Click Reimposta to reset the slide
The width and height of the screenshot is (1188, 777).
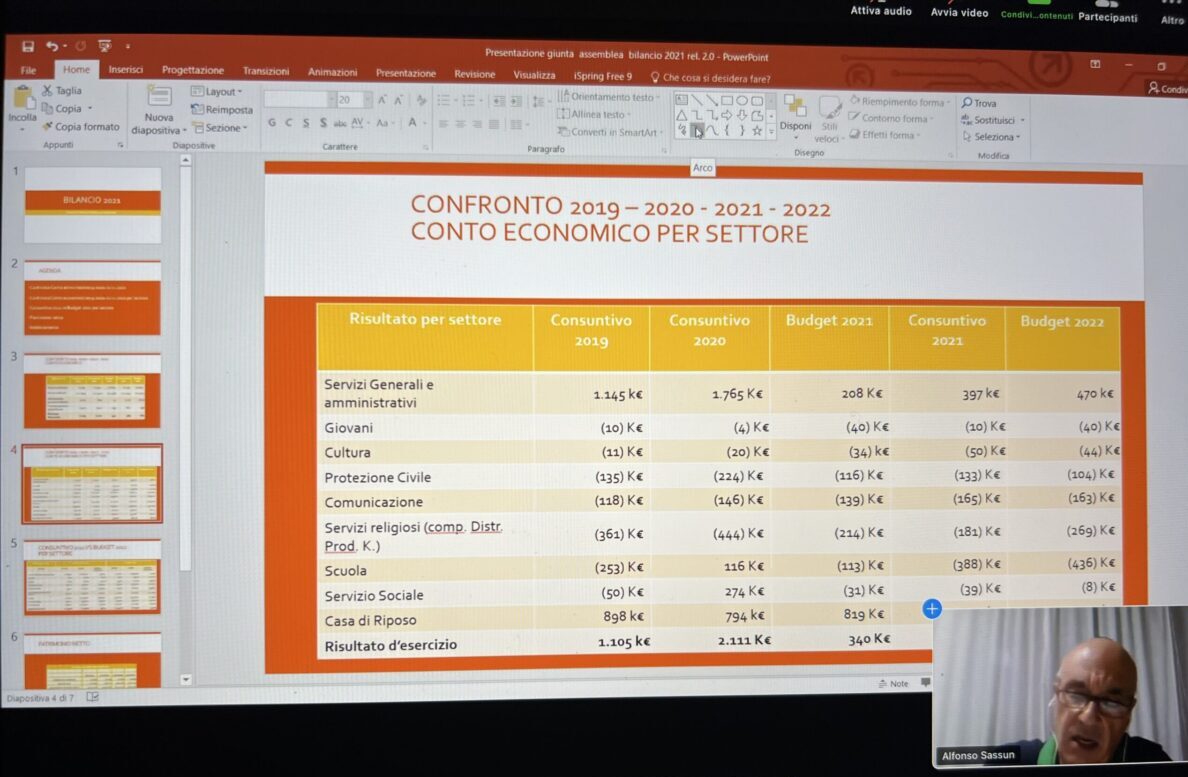point(221,109)
